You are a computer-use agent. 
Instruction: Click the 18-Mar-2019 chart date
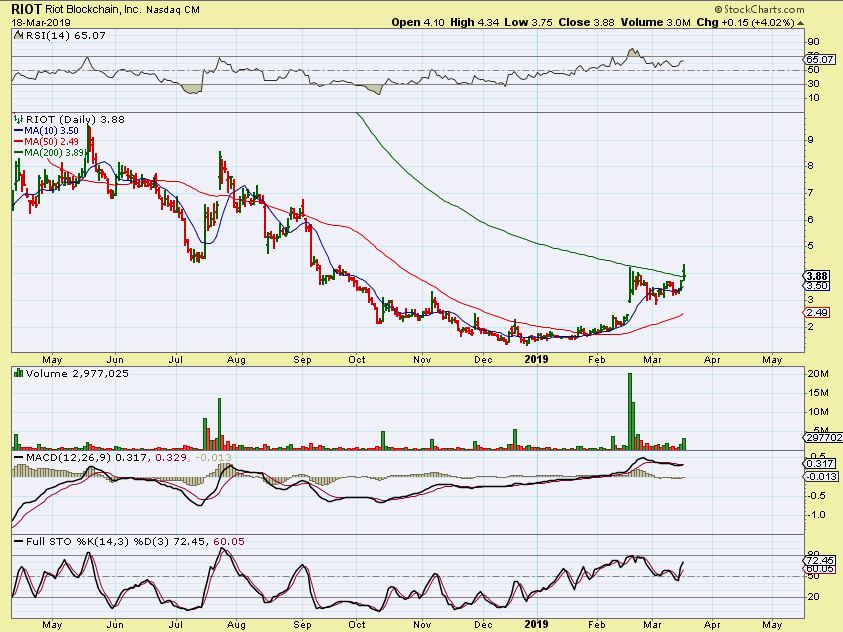pos(40,23)
